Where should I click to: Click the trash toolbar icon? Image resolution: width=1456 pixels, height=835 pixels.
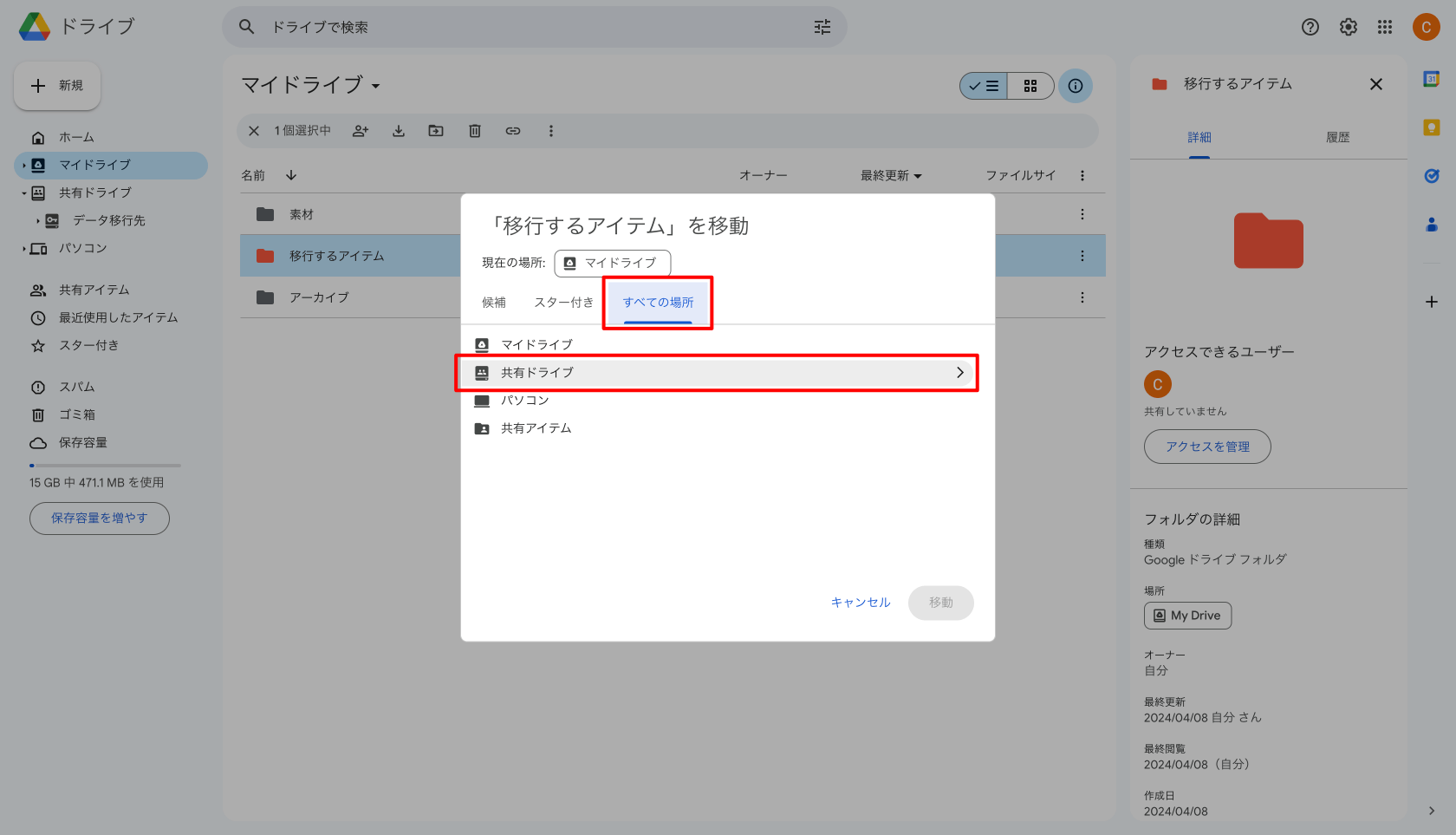coord(475,131)
